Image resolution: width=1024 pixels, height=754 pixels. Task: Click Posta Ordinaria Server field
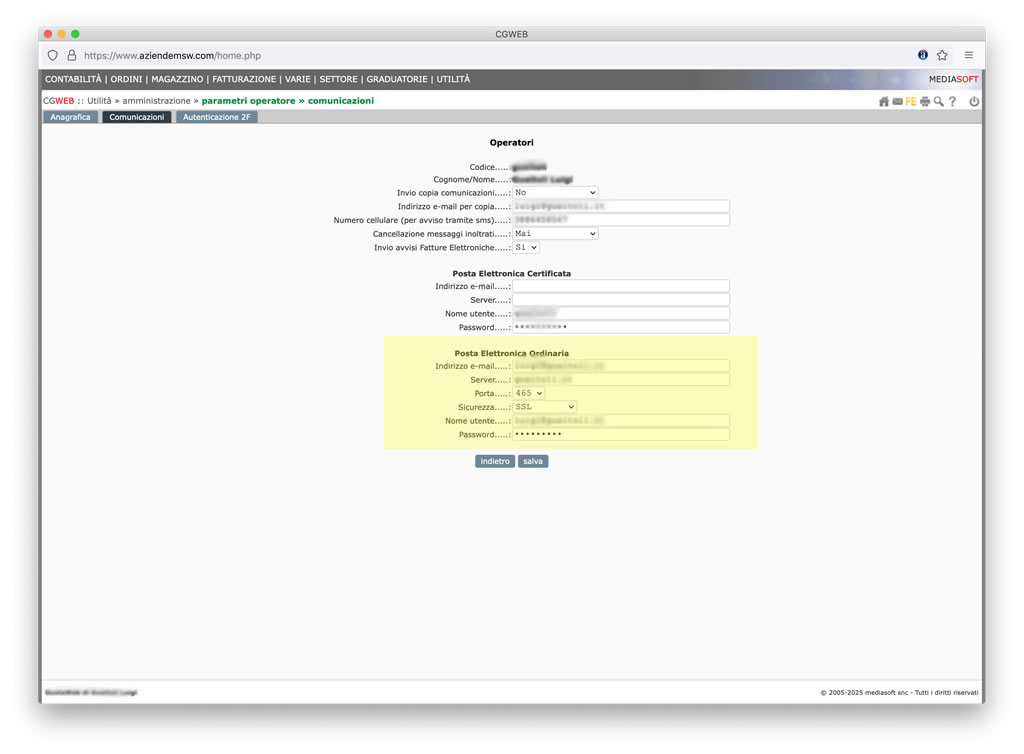[621, 380]
